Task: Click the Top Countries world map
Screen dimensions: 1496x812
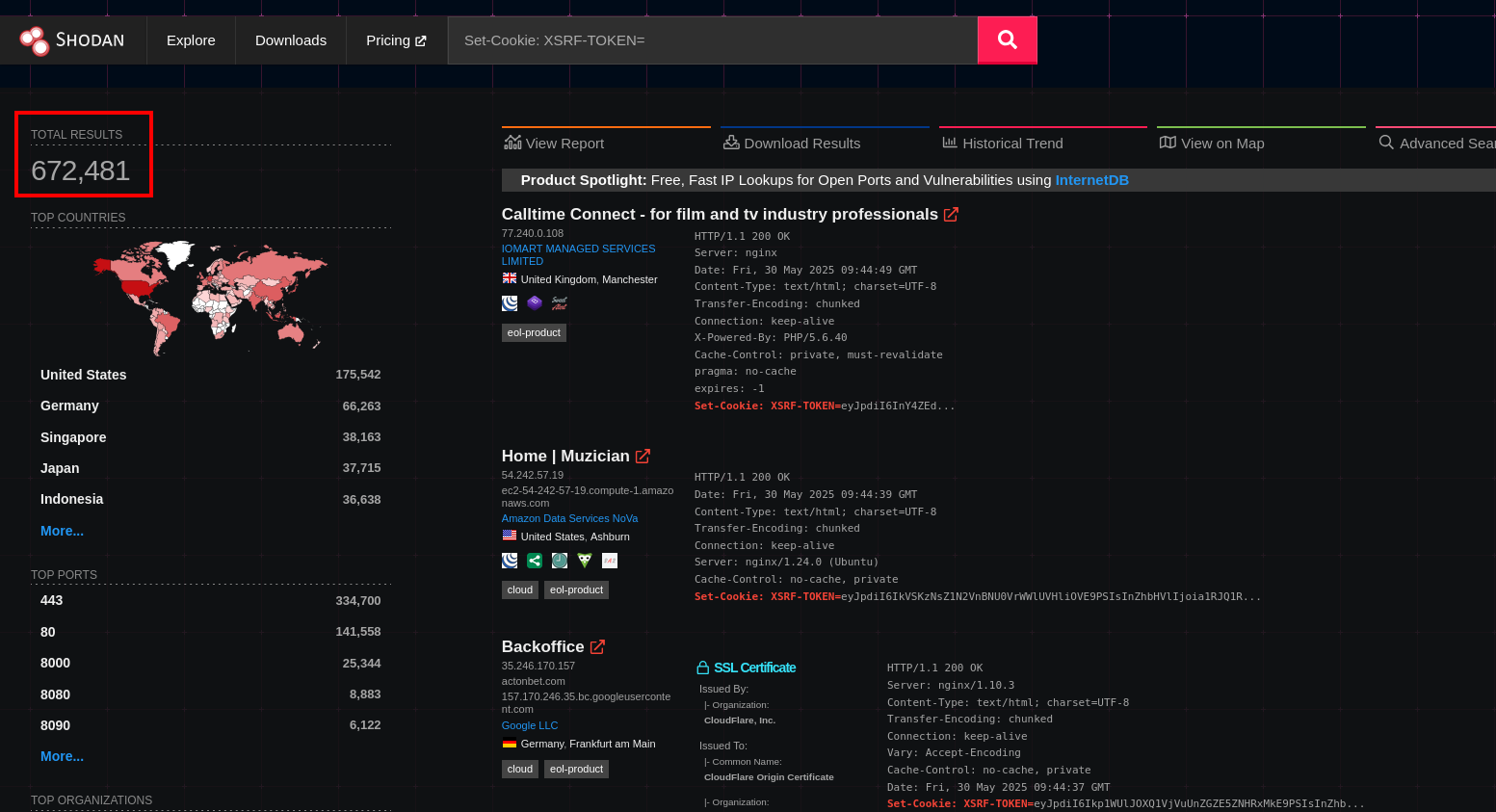Action: (x=210, y=297)
